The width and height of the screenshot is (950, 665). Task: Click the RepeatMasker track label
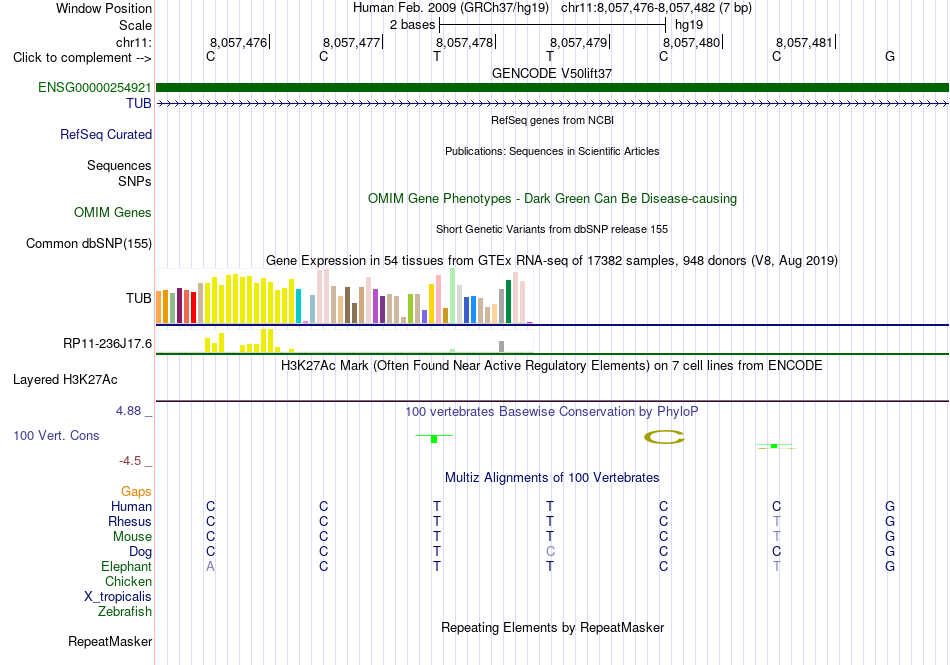(x=110, y=641)
